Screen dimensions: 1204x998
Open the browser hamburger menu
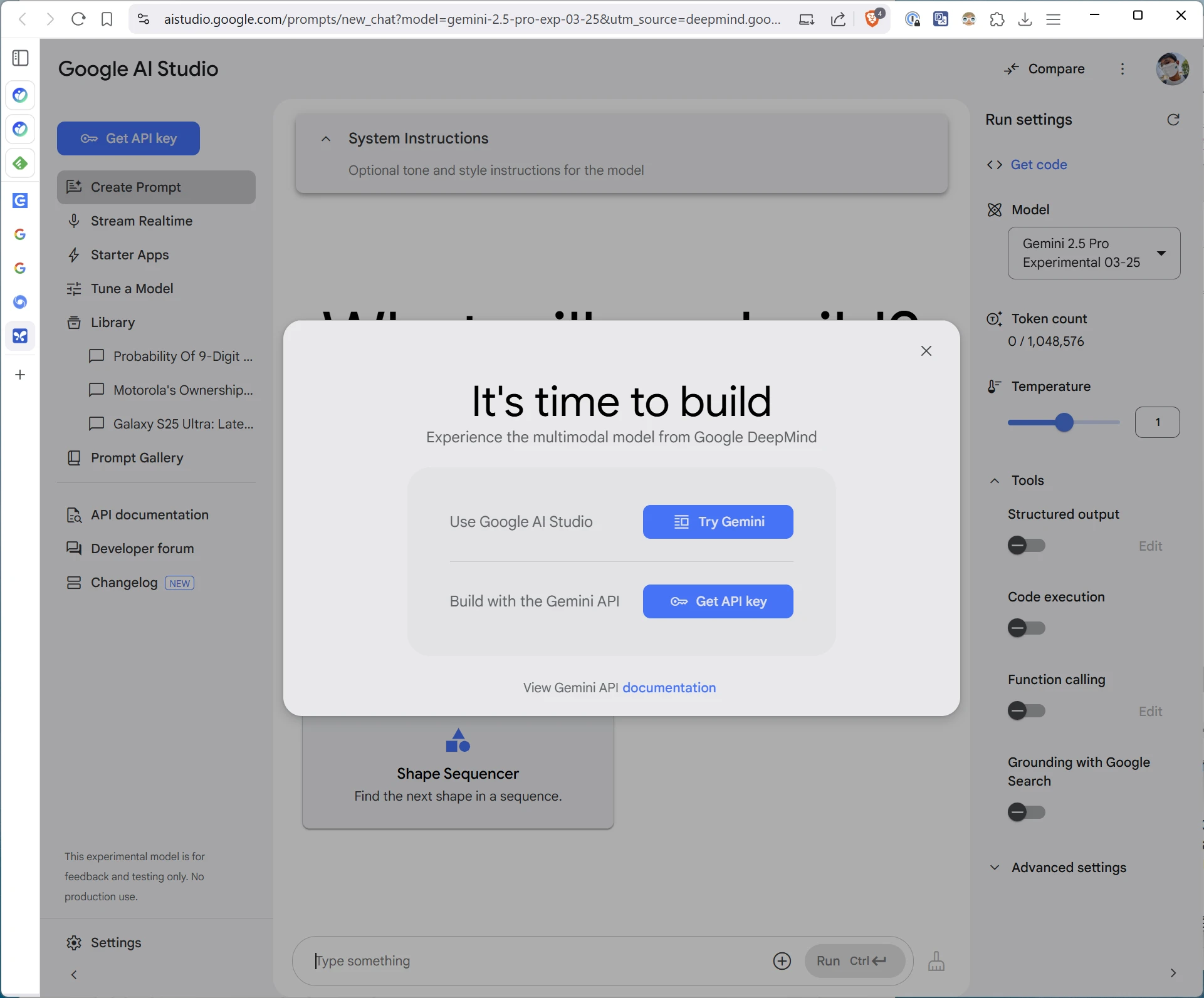[x=1054, y=19]
